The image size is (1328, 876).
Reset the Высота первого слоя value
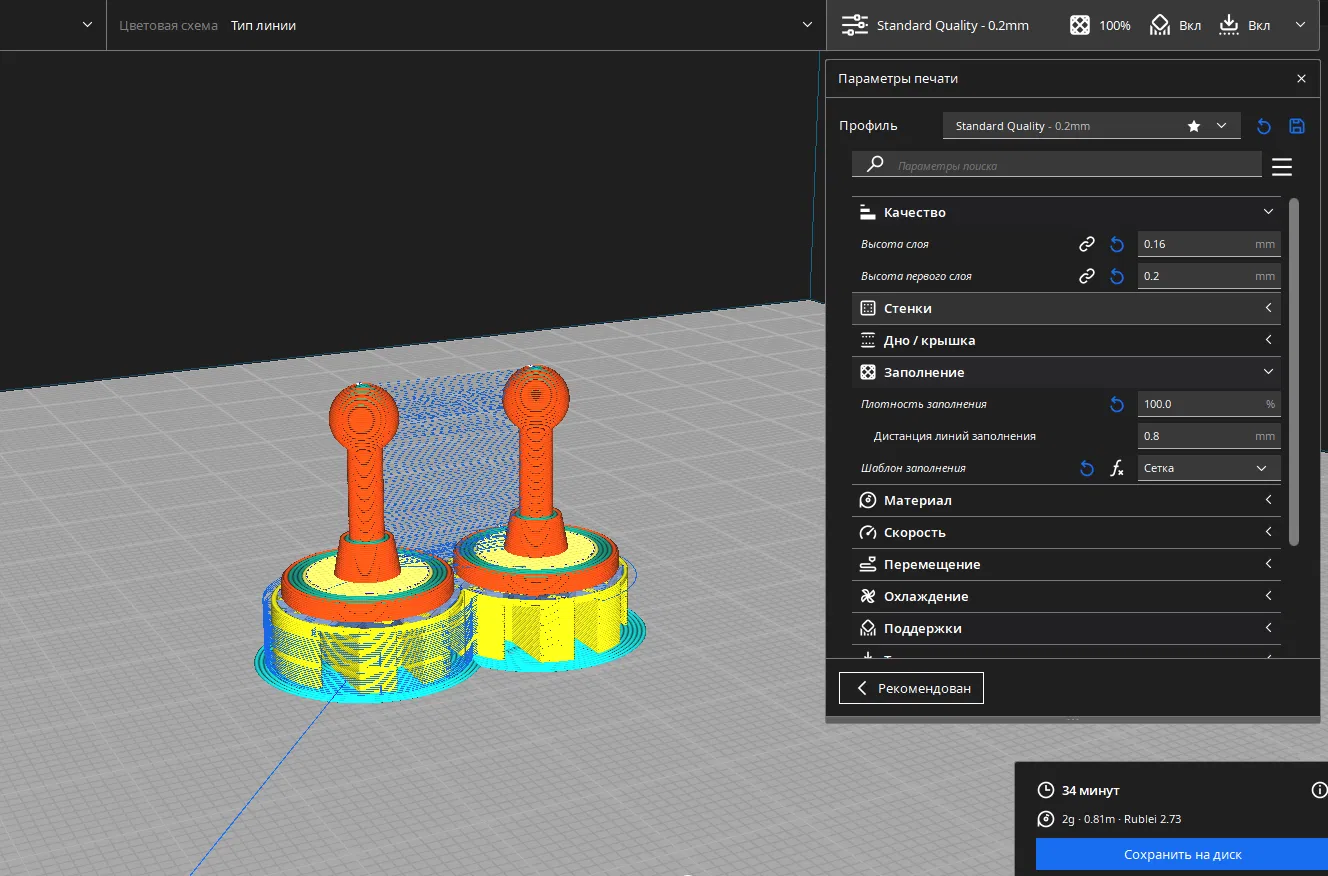point(1117,276)
